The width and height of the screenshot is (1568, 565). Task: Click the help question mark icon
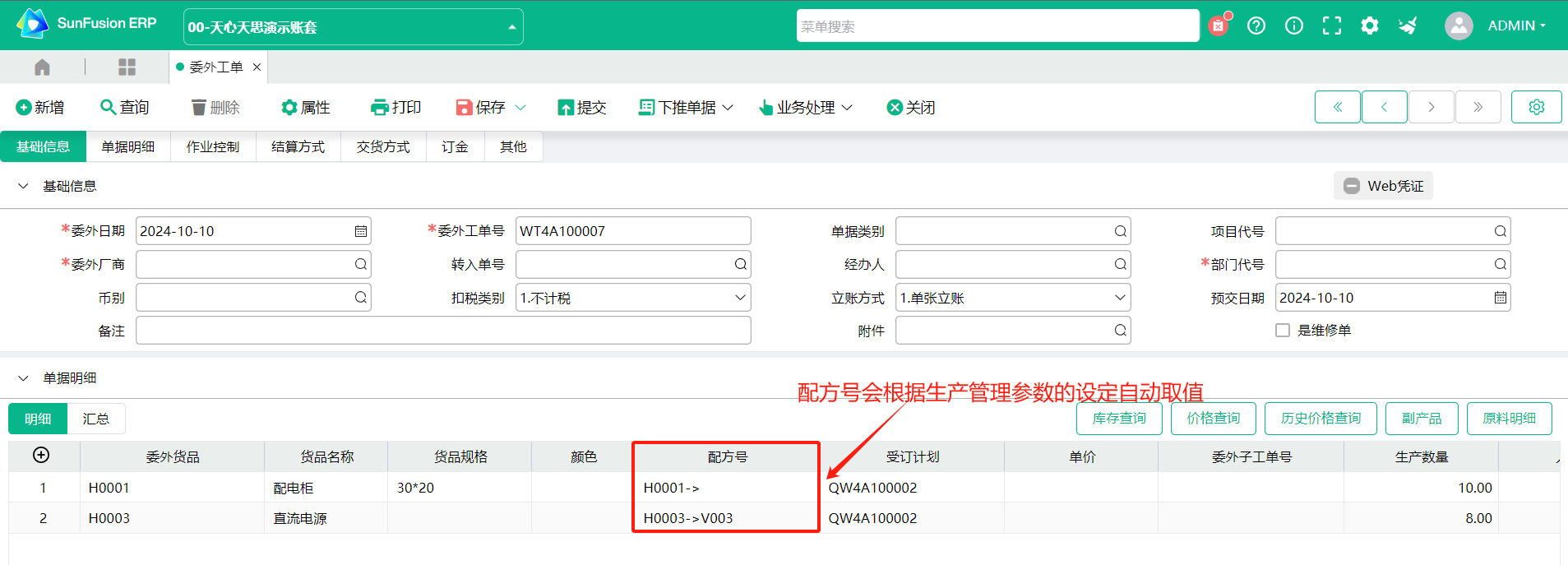(1256, 25)
